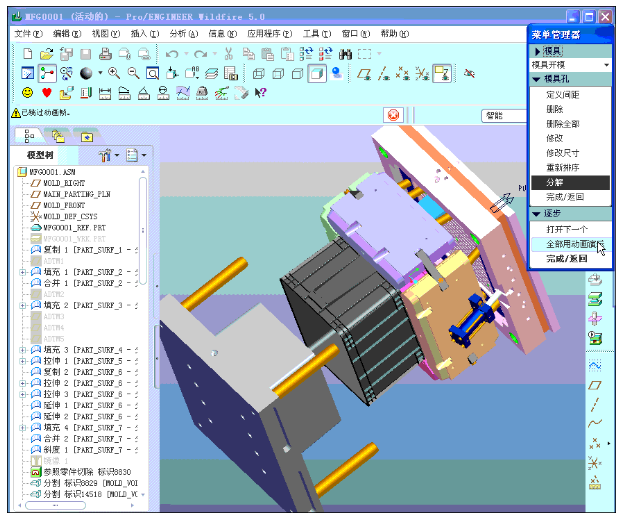Select MOLD_RIGHT in the model tree
This screenshot has width=624, height=519.
[x=64, y=183]
